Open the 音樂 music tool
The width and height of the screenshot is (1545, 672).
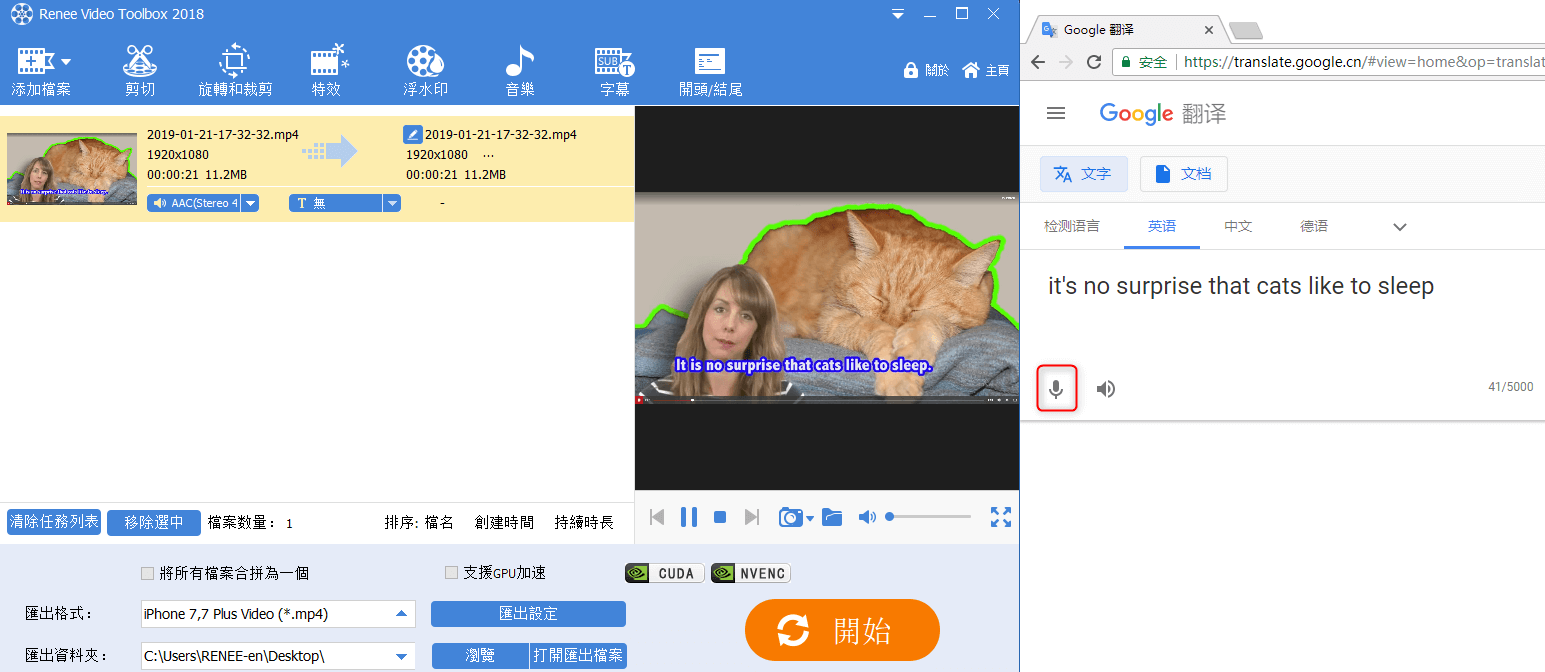[519, 70]
